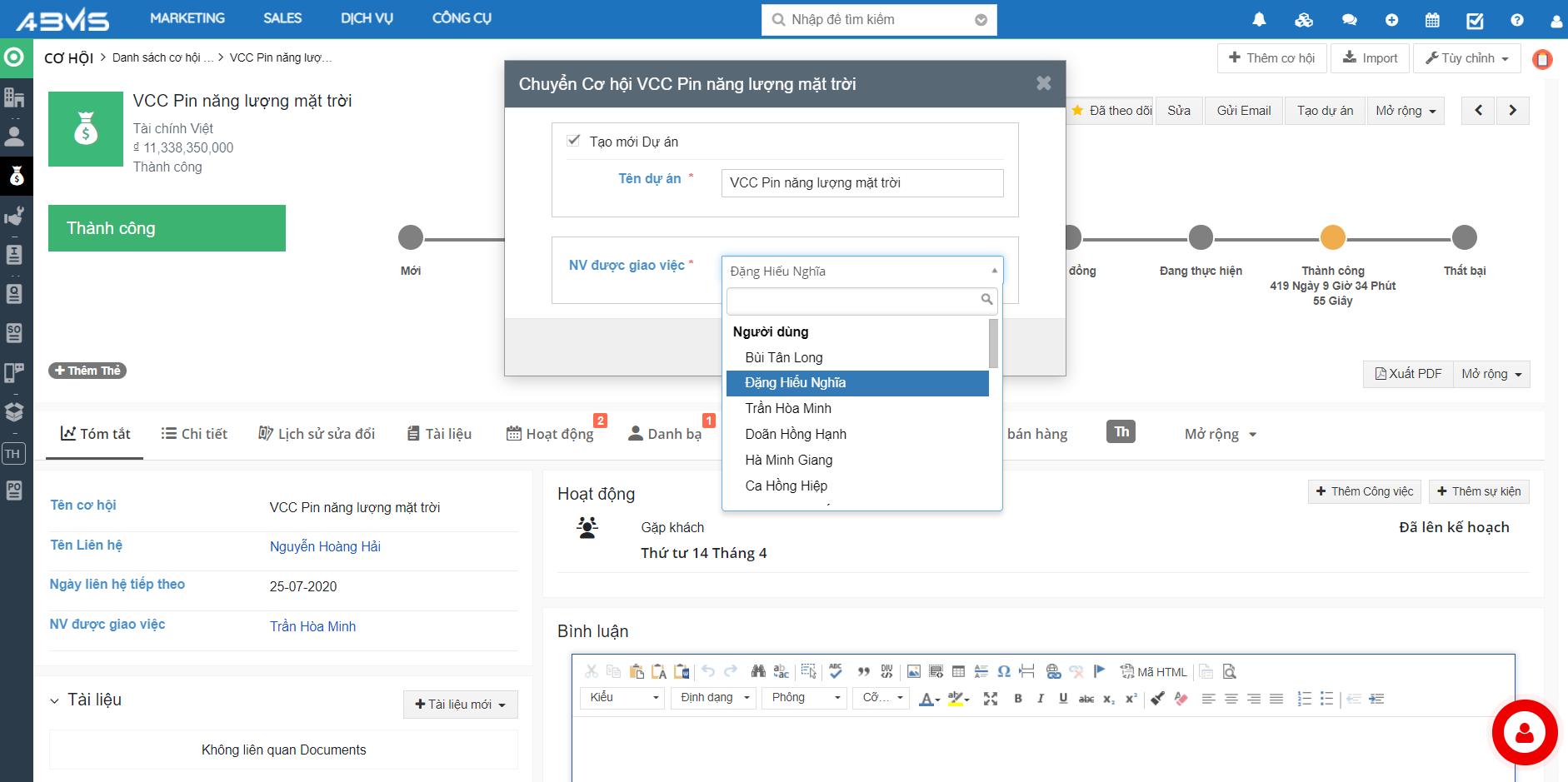Open the chat messages icon
The height and width of the screenshot is (782, 1568).
point(1350,20)
